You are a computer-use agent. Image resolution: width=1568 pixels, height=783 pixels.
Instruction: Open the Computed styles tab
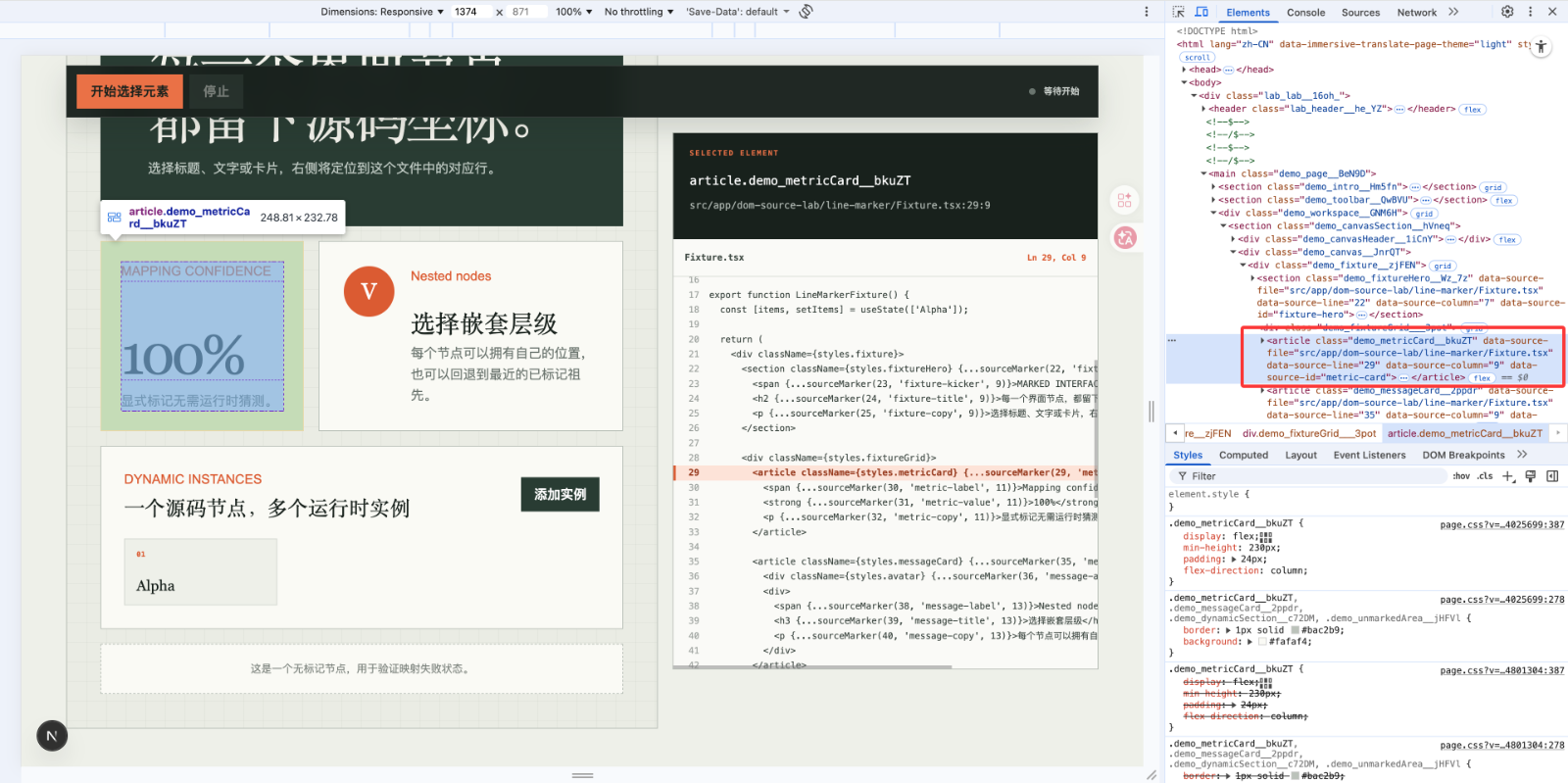(1244, 455)
